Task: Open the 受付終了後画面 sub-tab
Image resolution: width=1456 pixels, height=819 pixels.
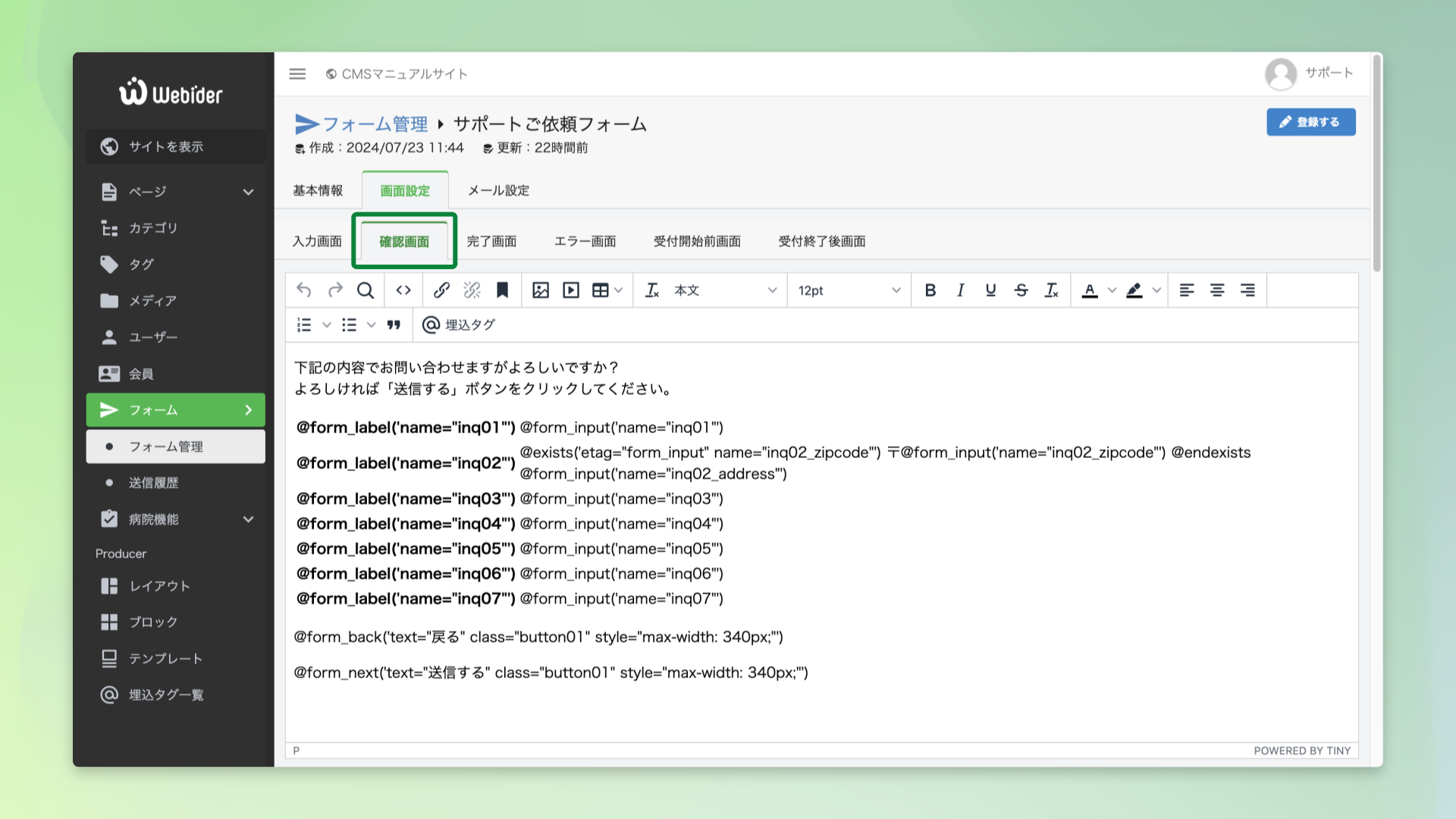Action: pyautogui.click(x=822, y=241)
